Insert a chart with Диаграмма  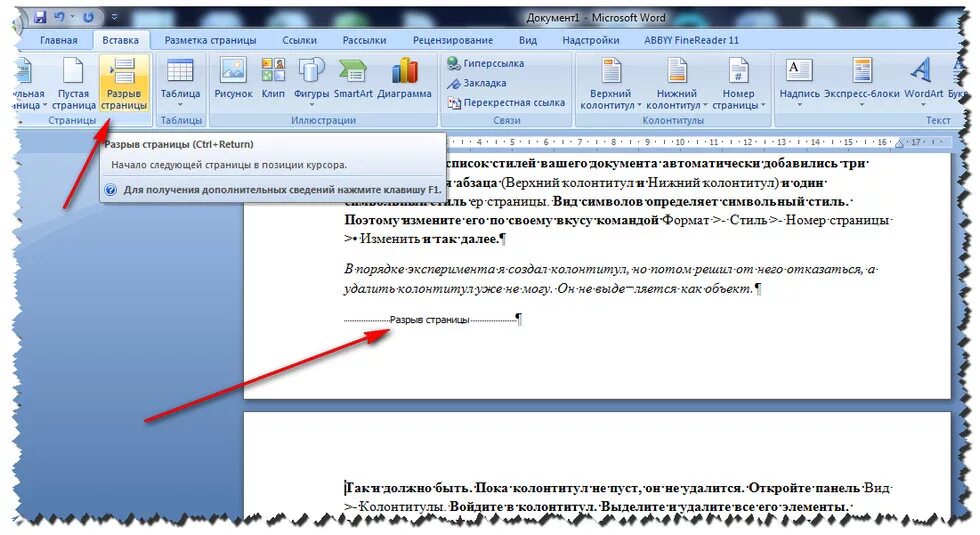[x=404, y=79]
